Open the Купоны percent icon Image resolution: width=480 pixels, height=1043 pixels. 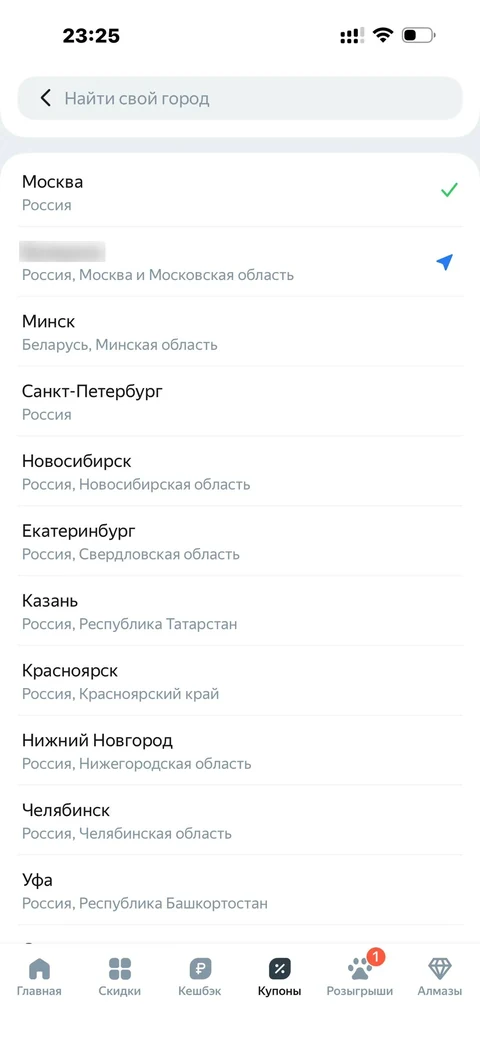280,968
